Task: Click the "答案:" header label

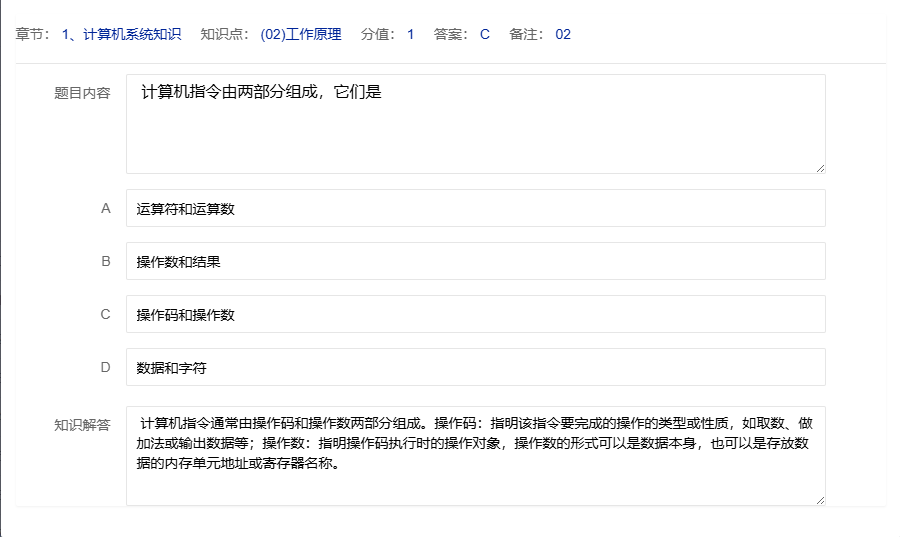Action: pyautogui.click(x=452, y=34)
